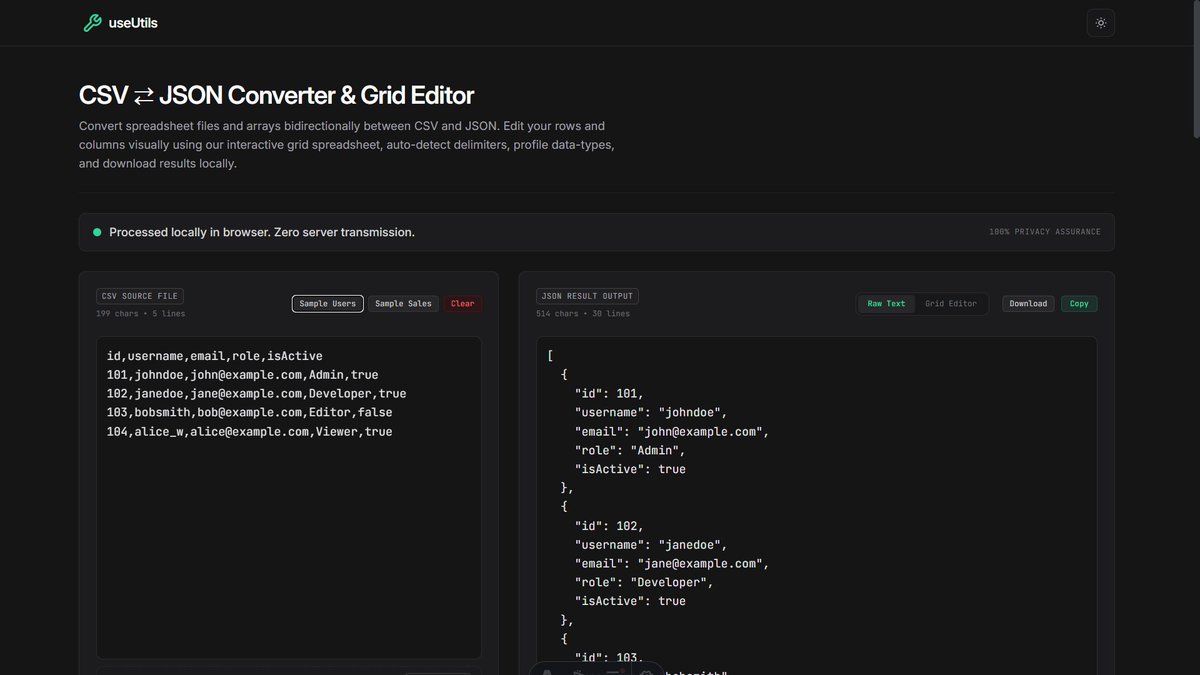Viewport: 1200px width, 675px height.
Task: Copy the JSON output
Action: coord(1079,303)
